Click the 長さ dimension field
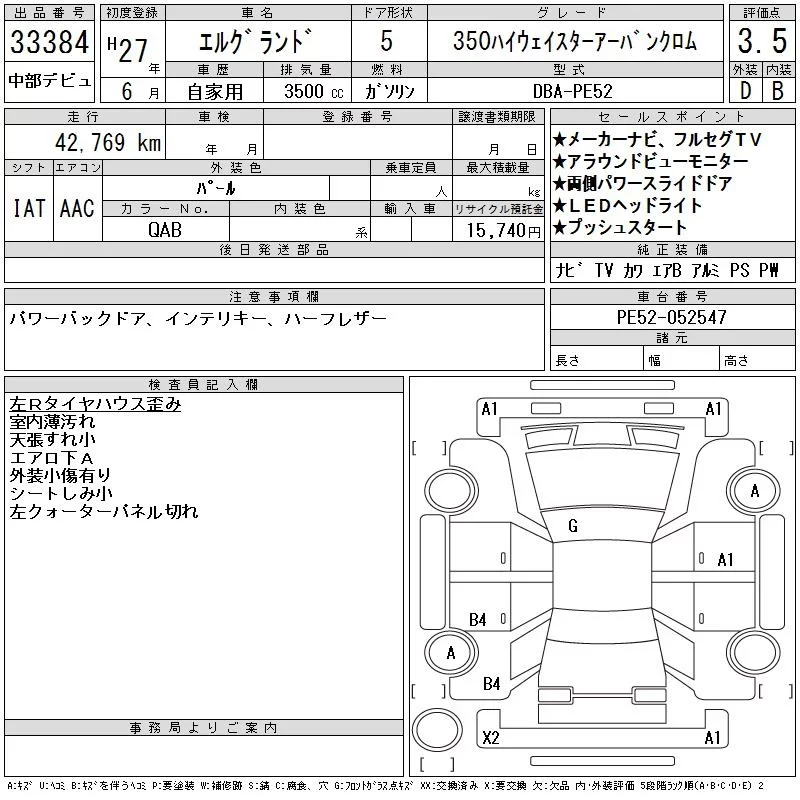The height and width of the screenshot is (800, 800). pyautogui.click(x=596, y=358)
